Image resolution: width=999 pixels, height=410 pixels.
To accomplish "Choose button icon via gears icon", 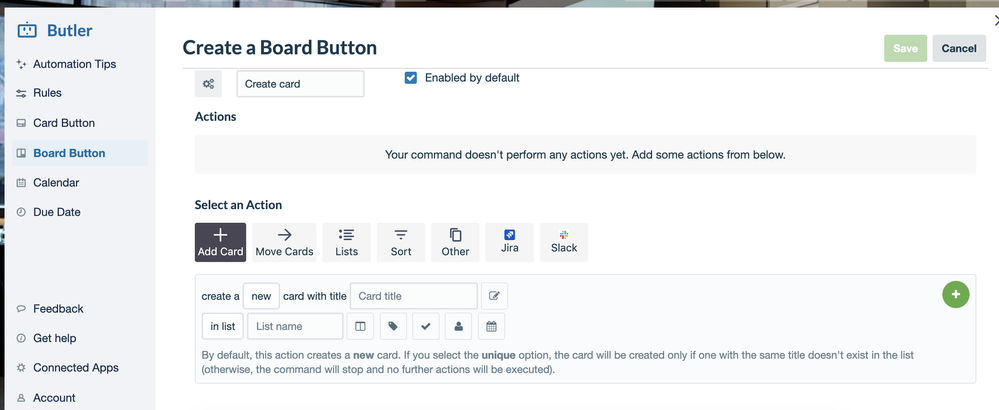I will tap(208, 84).
